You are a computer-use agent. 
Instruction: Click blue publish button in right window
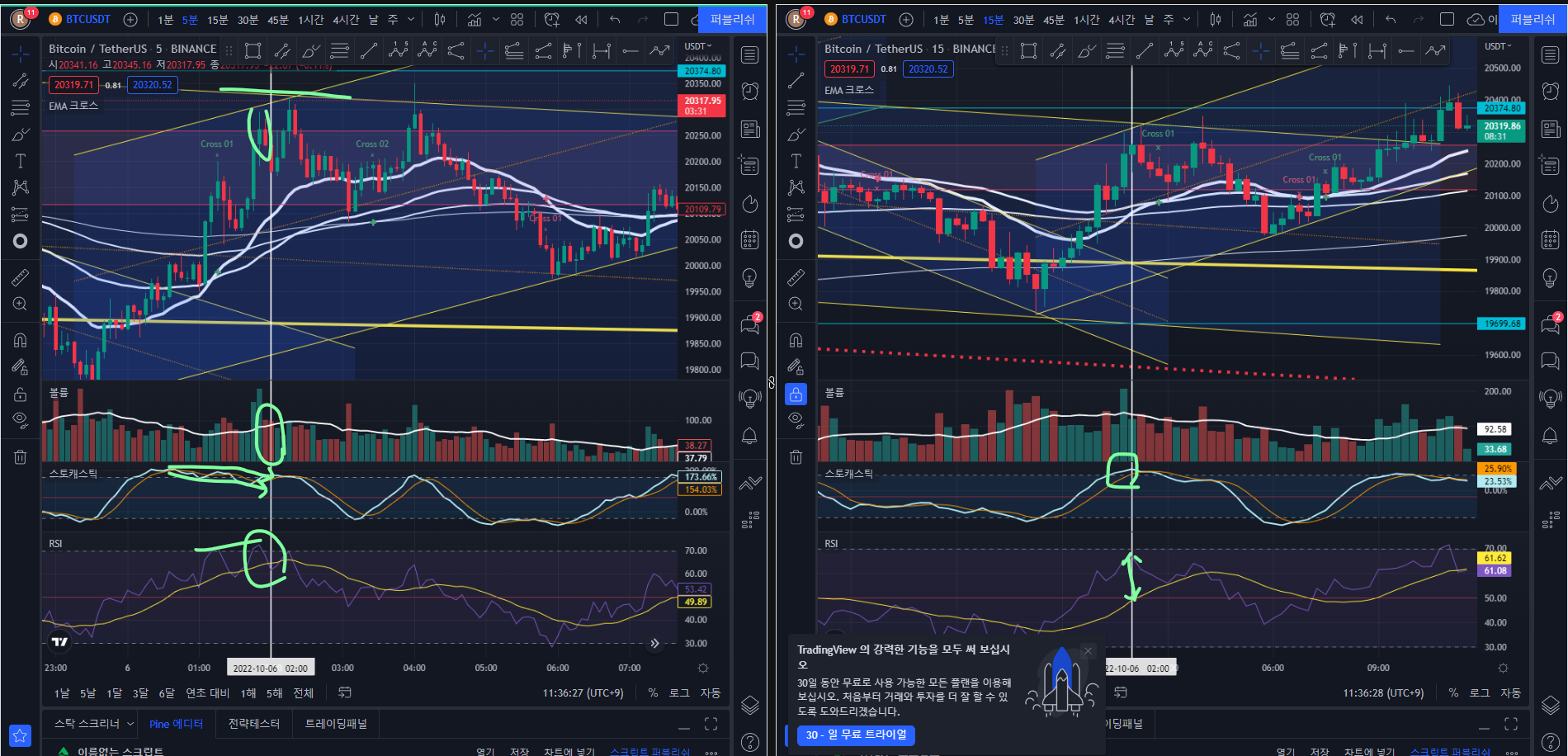[1533, 19]
